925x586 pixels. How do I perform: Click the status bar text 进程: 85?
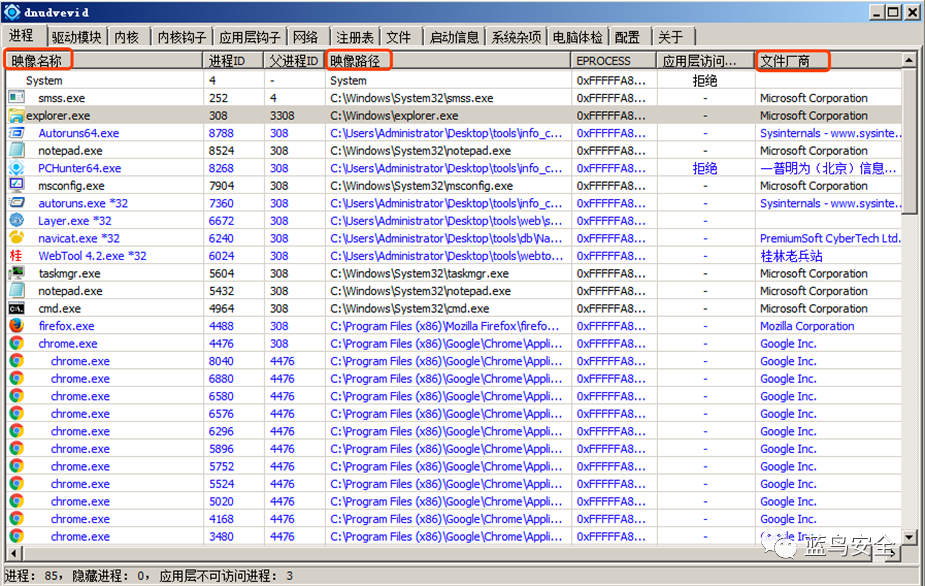point(33,575)
